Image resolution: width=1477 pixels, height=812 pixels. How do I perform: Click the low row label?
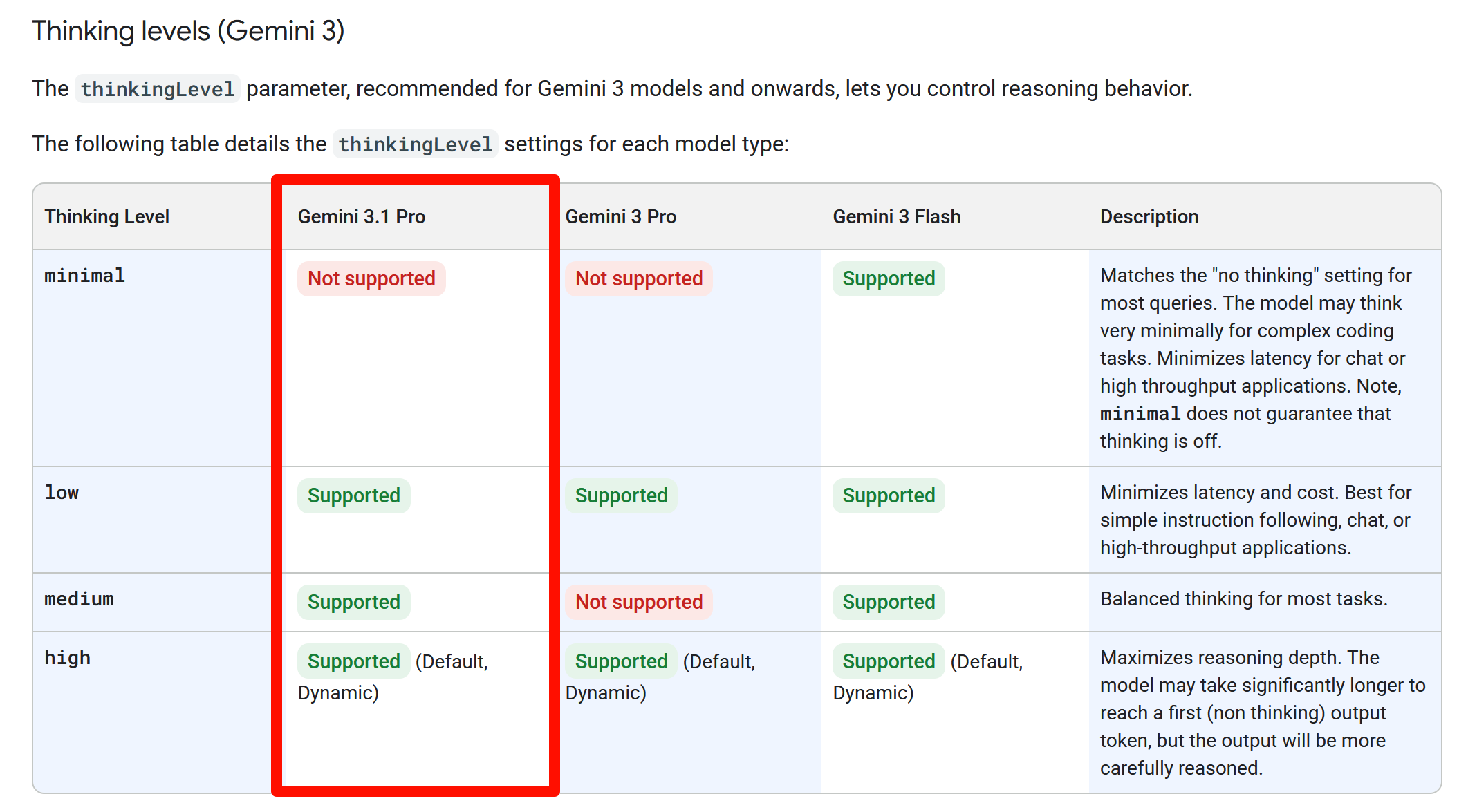coord(62,493)
